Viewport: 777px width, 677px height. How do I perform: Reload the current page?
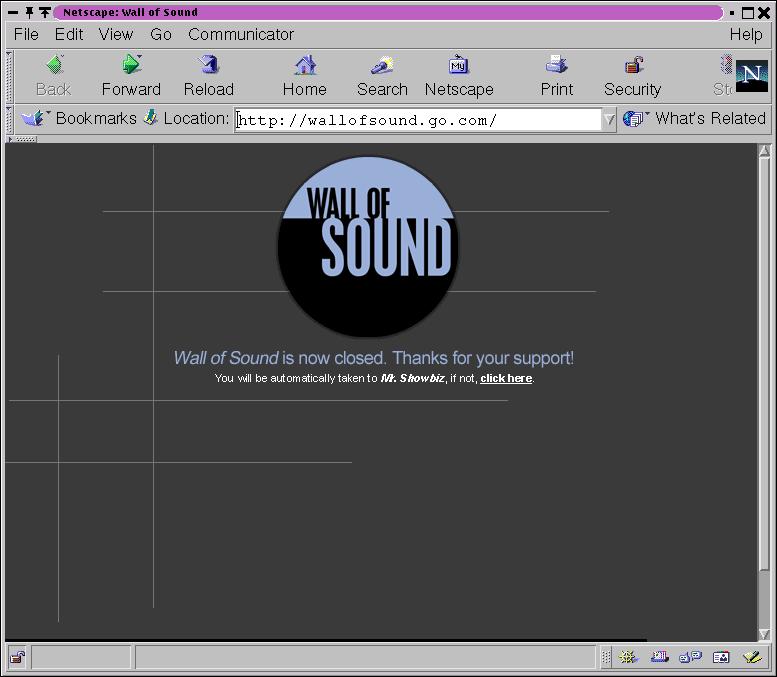tap(209, 64)
